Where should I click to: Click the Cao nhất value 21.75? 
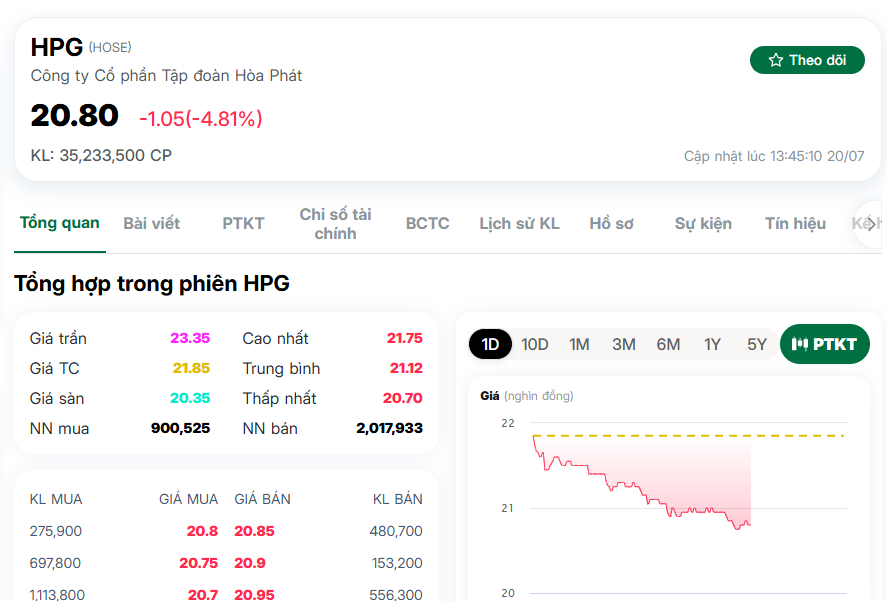(x=404, y=338)
